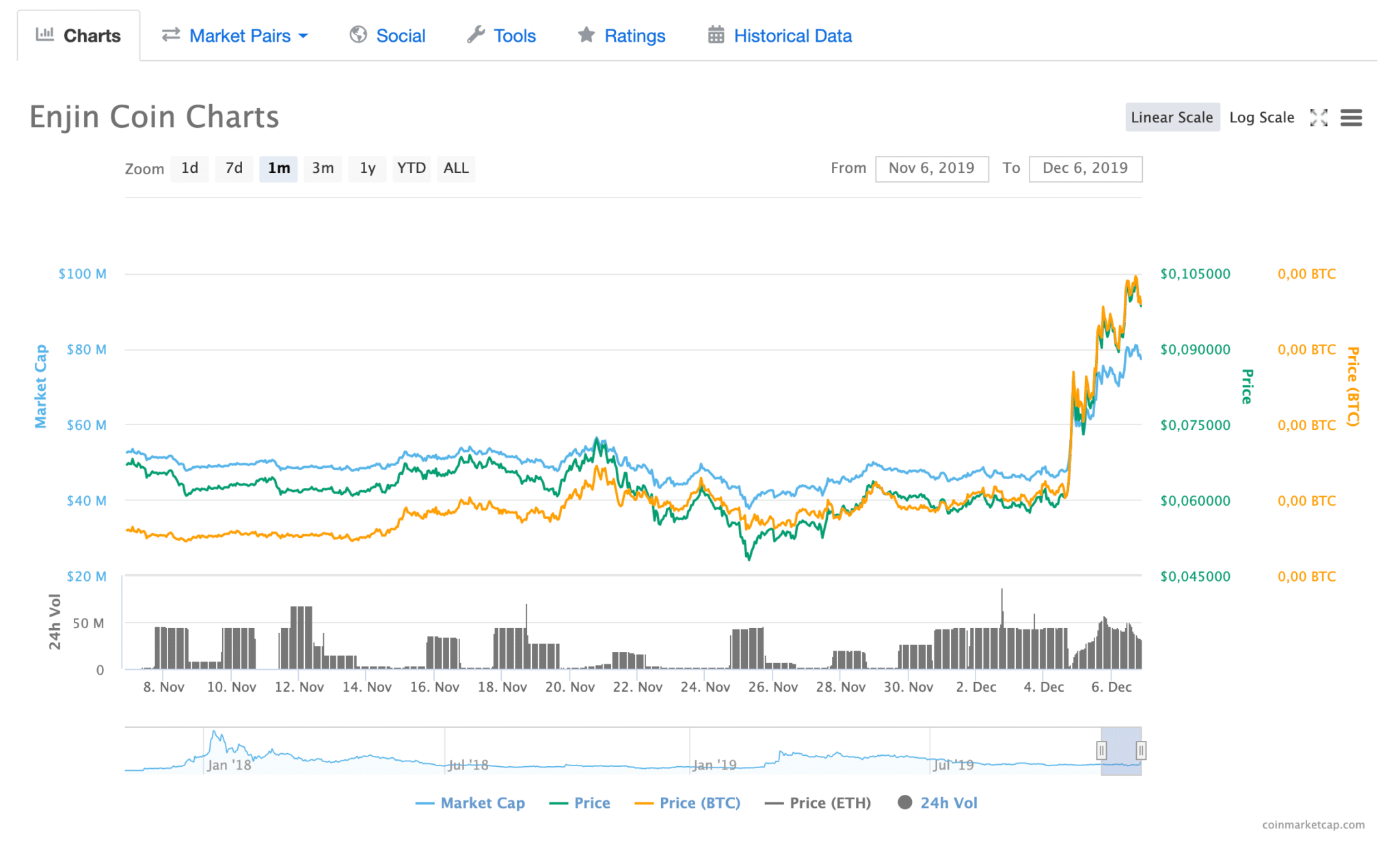Viewport: 1400px width, 855px height.
Task: Set zoom range to 3m
Action: point(323,168)
